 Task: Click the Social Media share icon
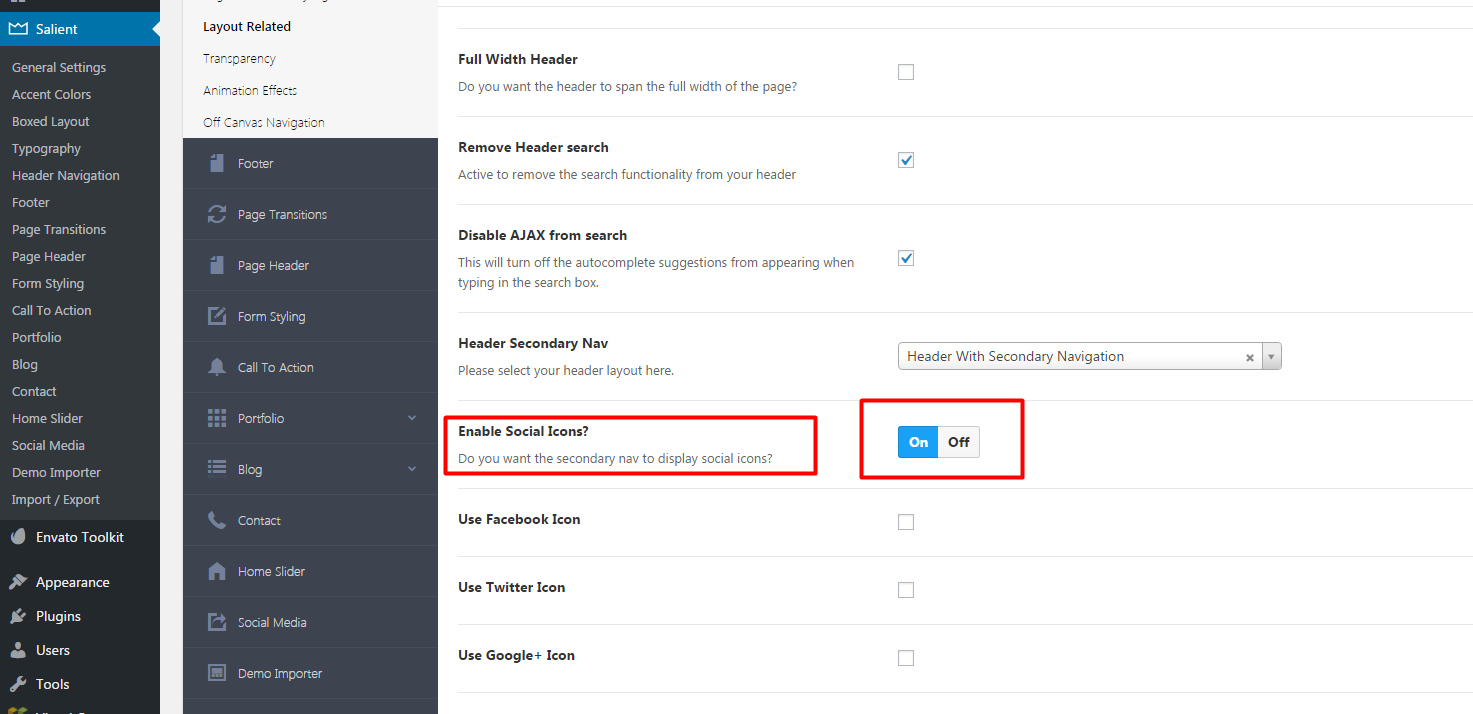(x=216, y=622)
